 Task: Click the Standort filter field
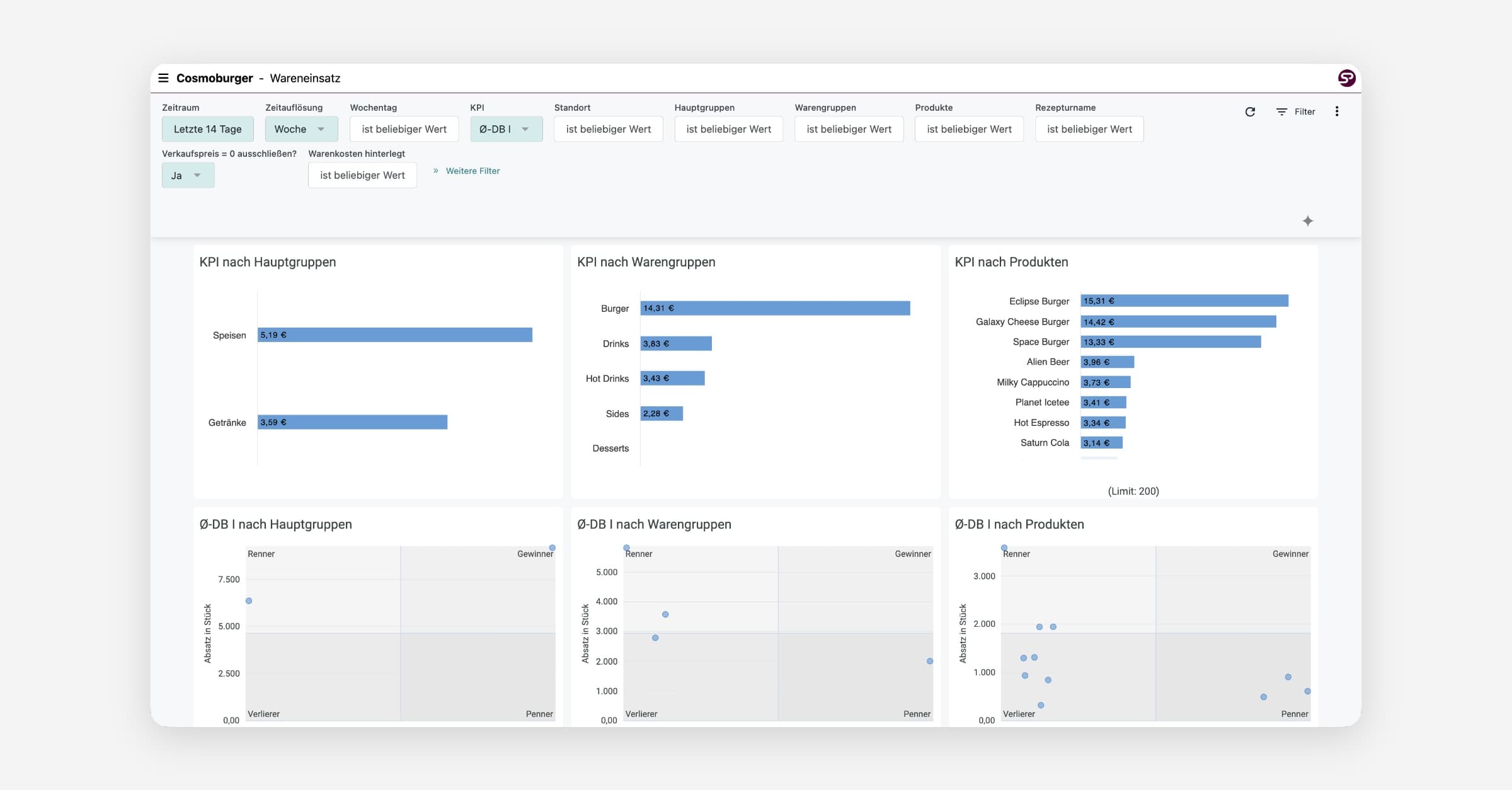[x=608, y=129]
